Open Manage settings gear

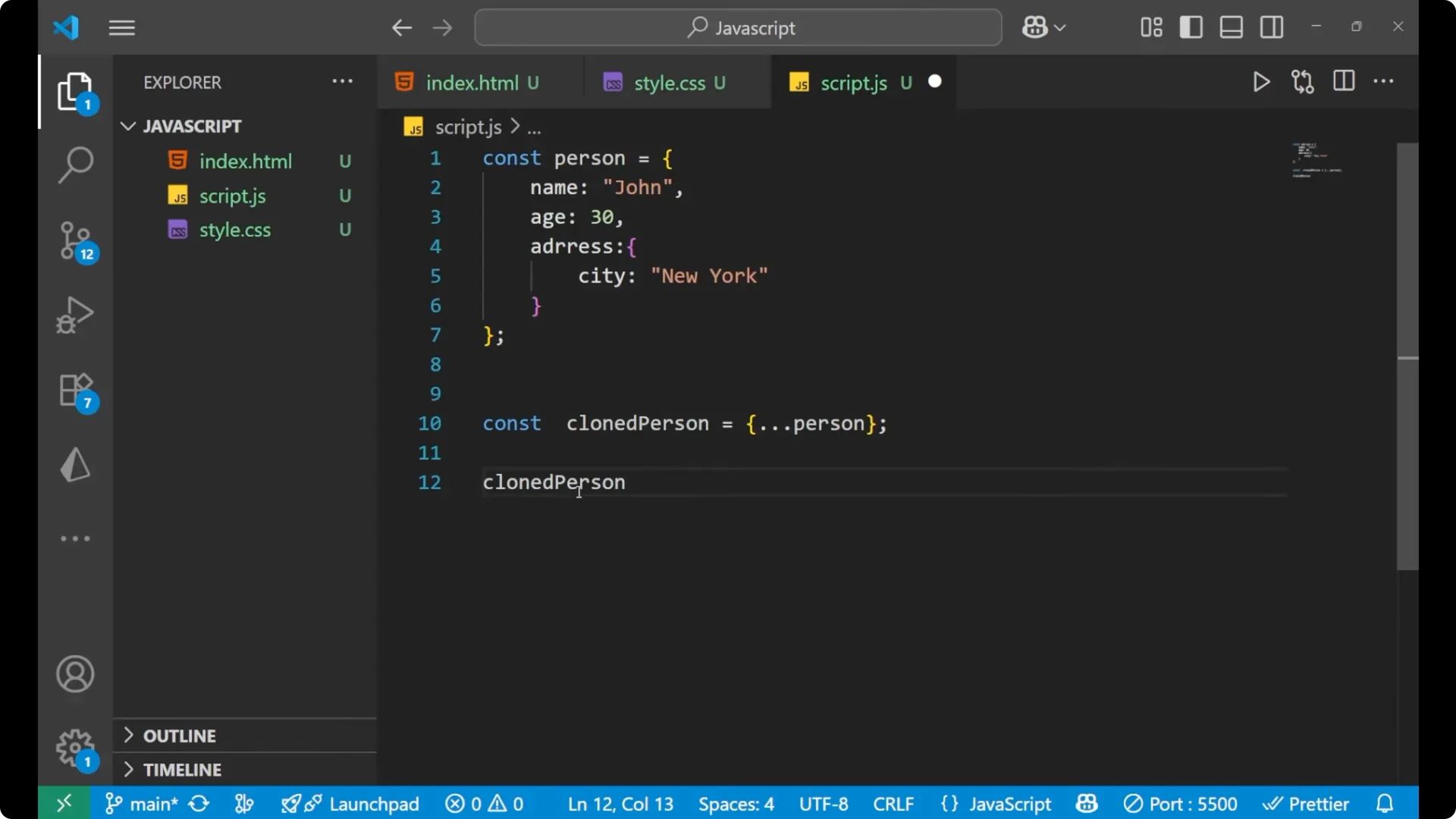(x=75, y=747)
